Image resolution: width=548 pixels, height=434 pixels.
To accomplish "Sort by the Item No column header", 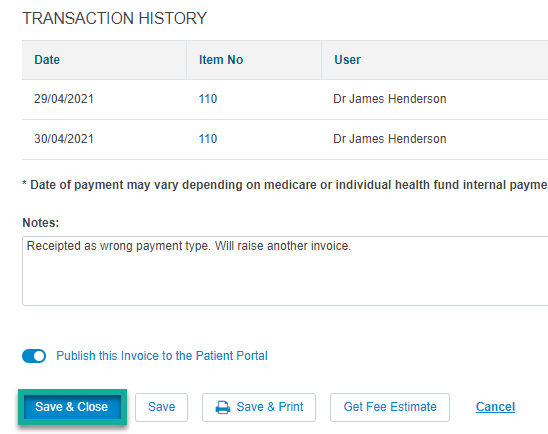I will (221, 60).
